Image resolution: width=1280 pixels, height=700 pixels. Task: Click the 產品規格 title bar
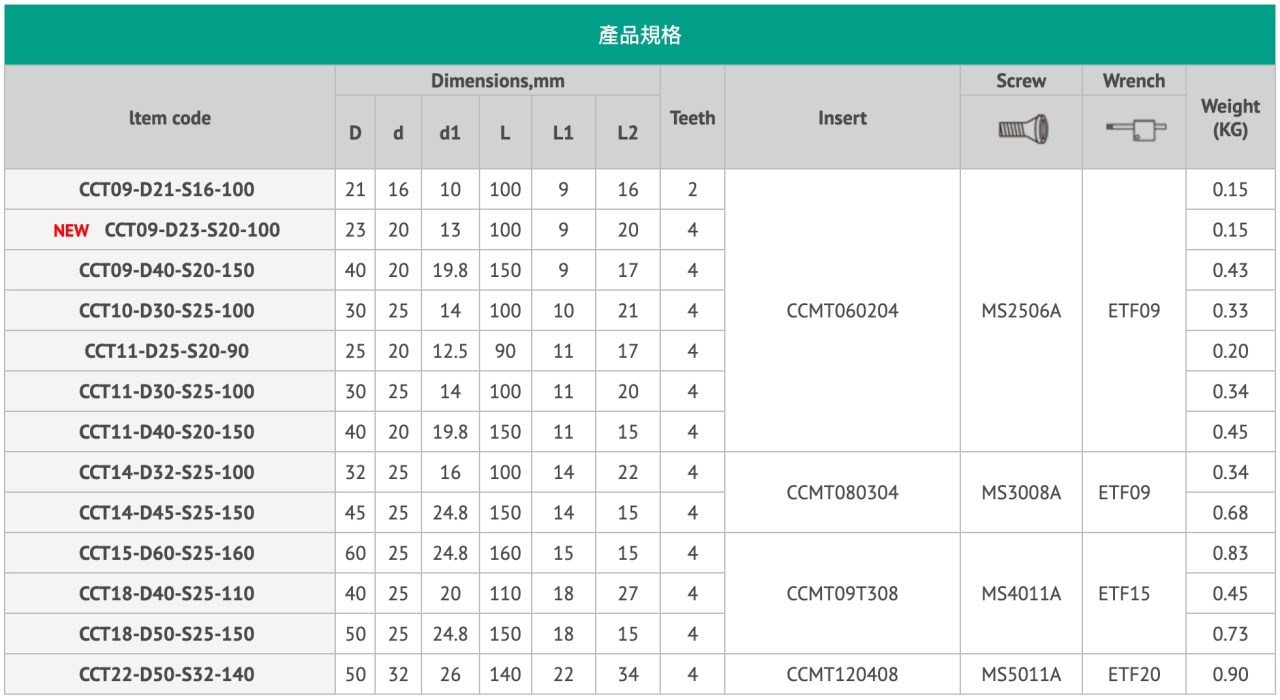640,35
